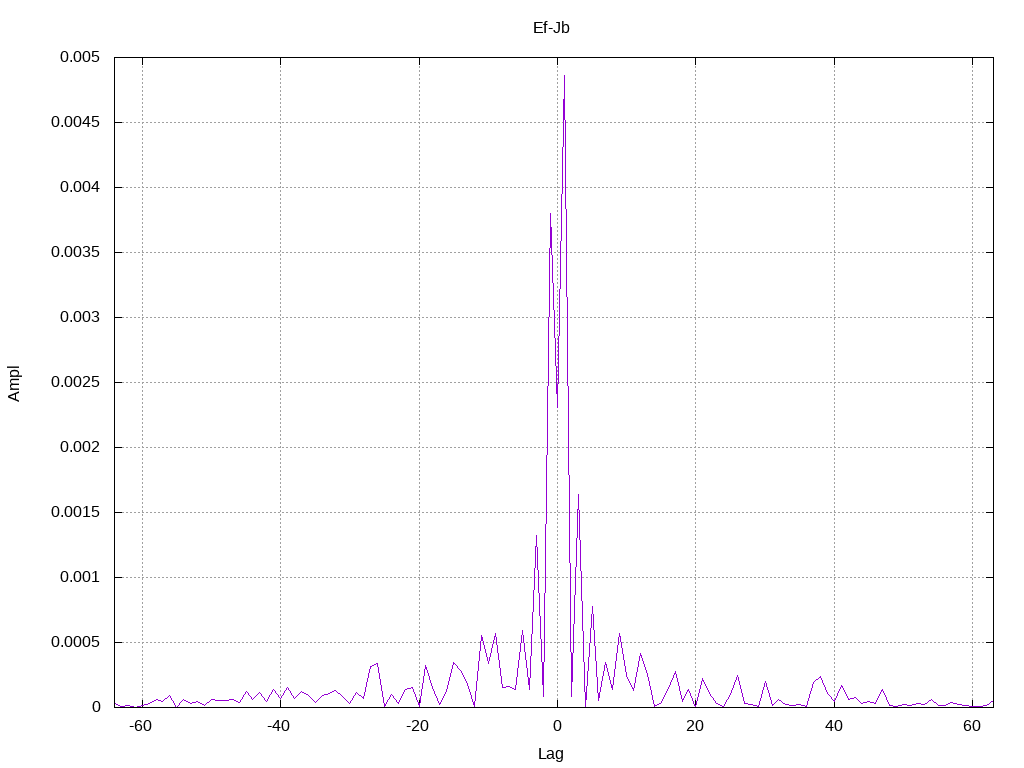Click the 0.0025 y-axis tick label
The width and height of the screenshot is (1024, 768).
coord(75,382)
